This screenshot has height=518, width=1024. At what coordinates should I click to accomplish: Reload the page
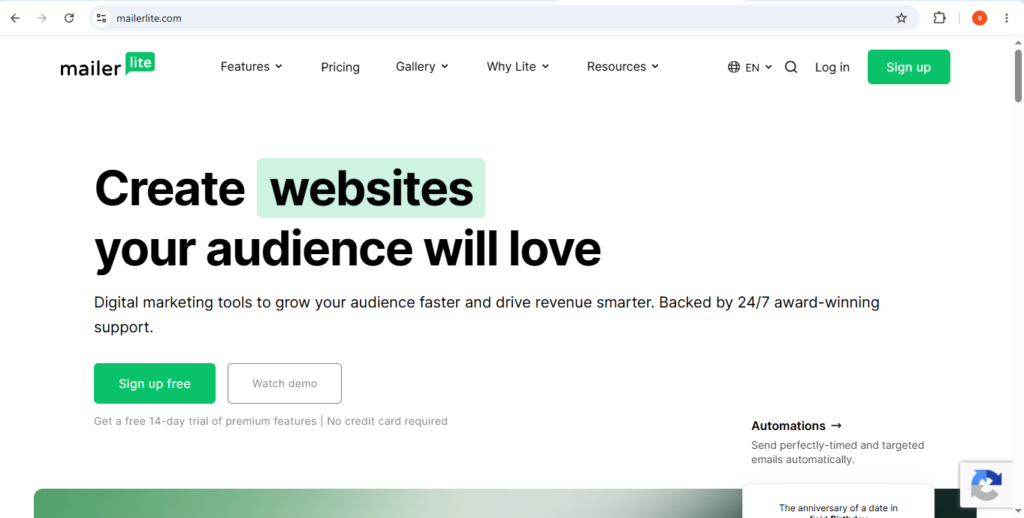tap(69, 18)
